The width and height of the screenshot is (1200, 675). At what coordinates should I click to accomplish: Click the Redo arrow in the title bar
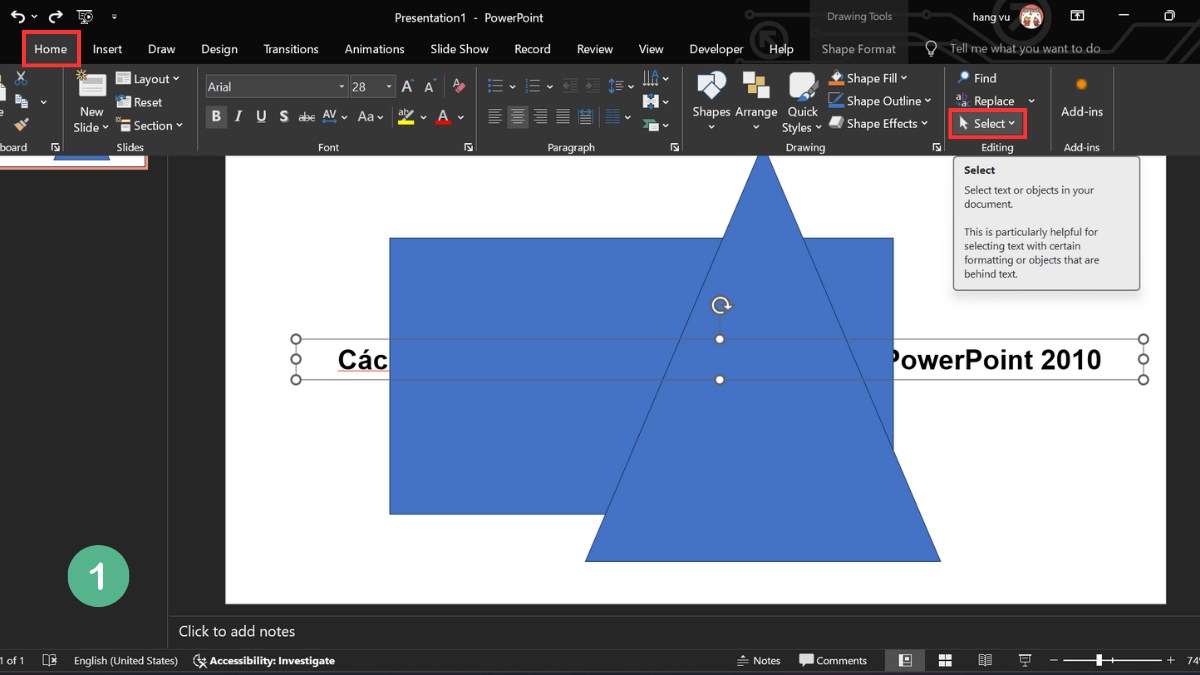pyautogui.click(x=56, y=17)
